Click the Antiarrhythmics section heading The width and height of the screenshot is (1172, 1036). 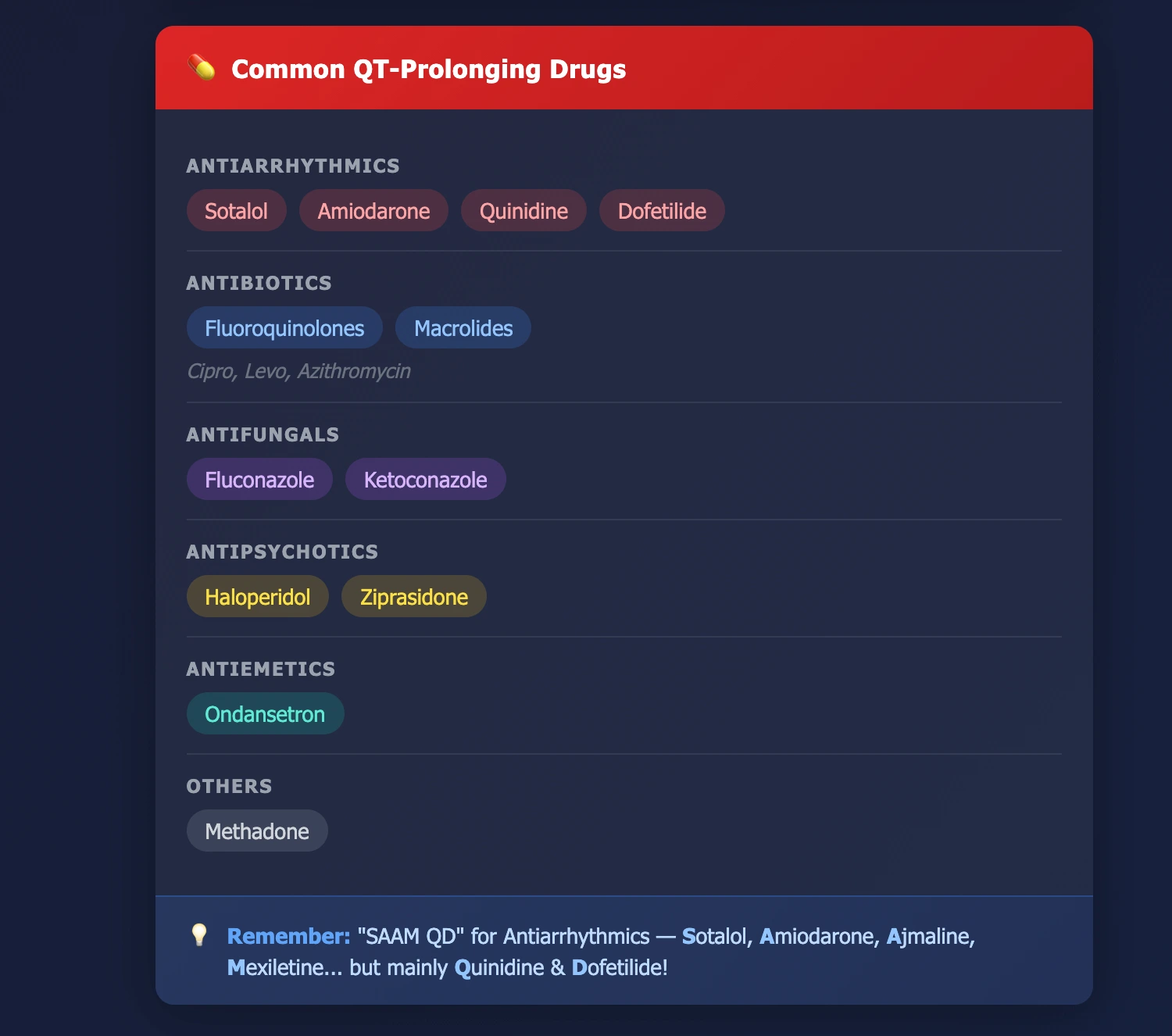(293, 166)
